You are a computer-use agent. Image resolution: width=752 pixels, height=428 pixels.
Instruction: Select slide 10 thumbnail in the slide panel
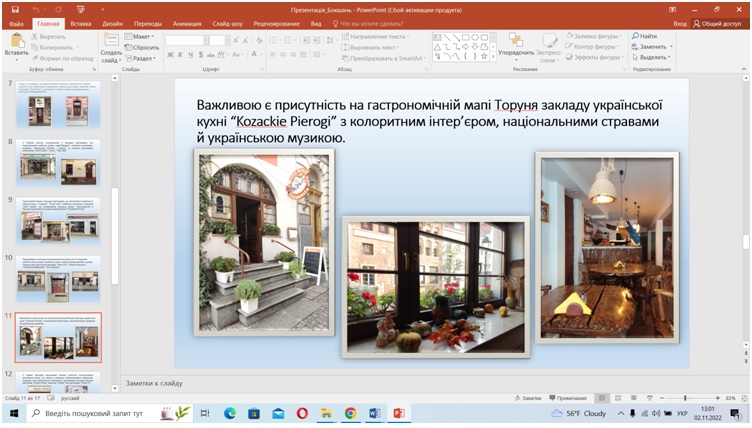pyautogui.click(x=59, y=279)
